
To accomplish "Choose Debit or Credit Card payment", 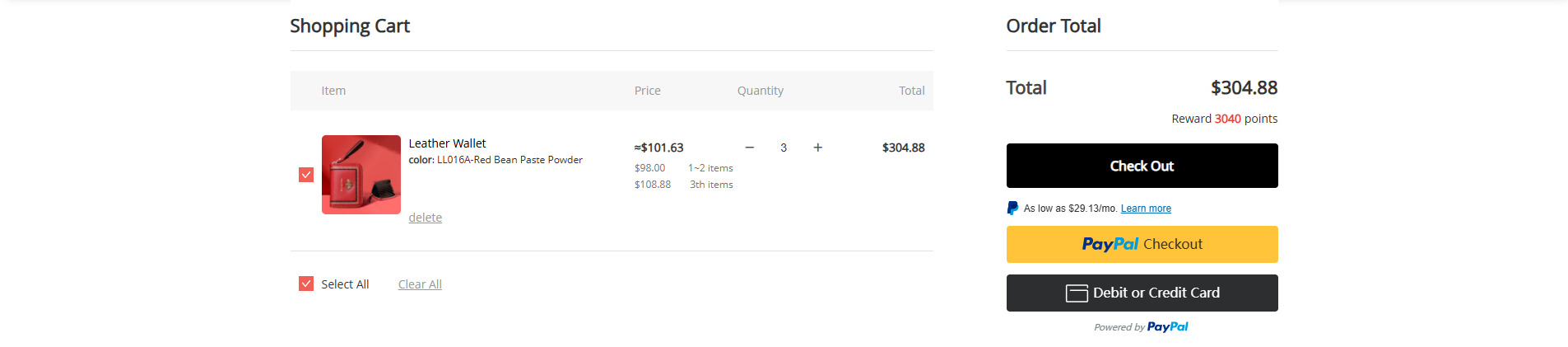I will tap(1142, 293).
